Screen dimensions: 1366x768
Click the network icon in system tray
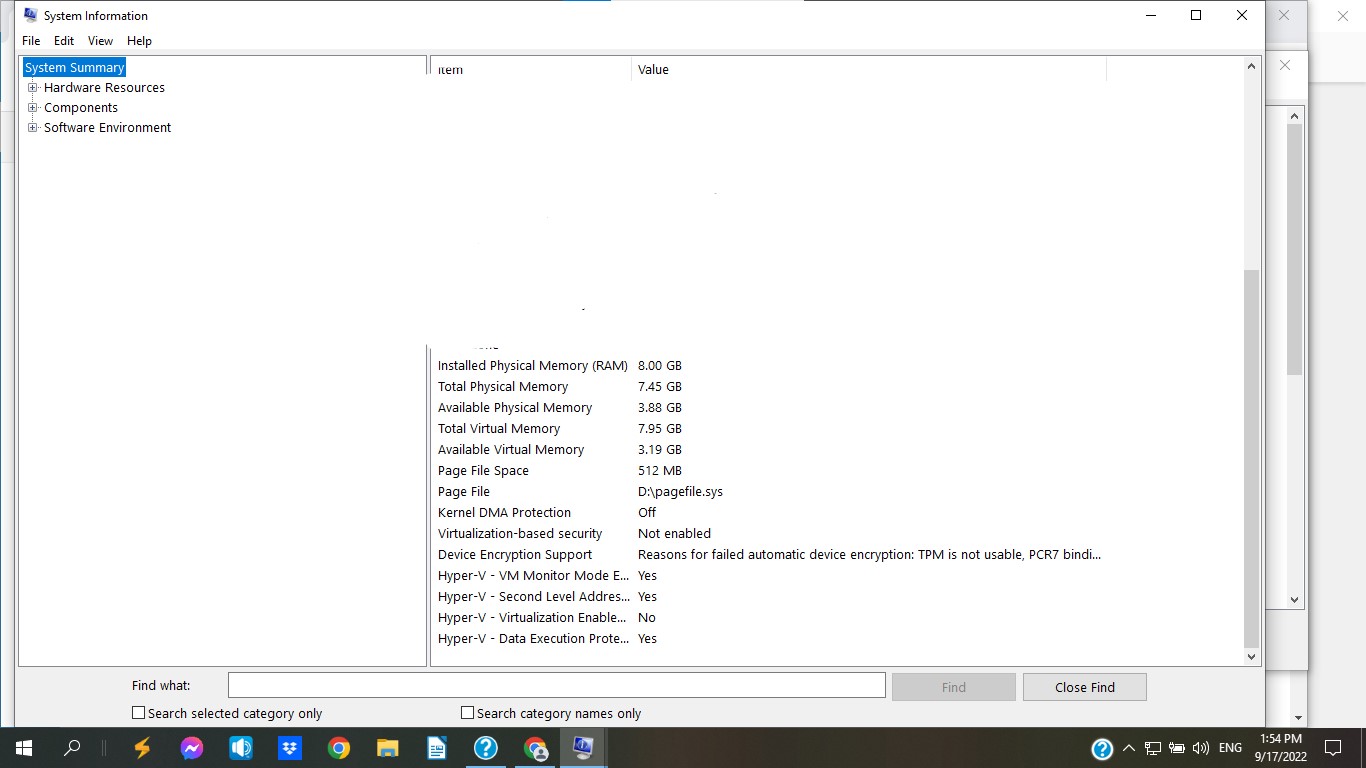[x=1153, y=747]
